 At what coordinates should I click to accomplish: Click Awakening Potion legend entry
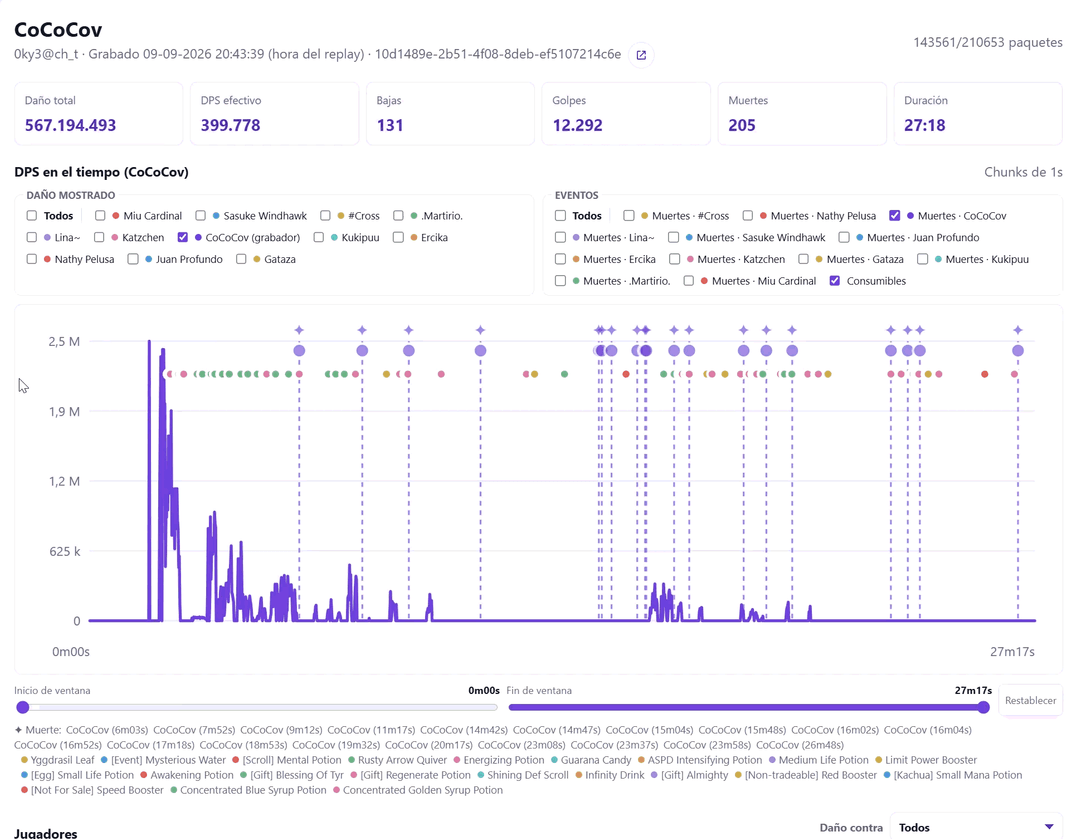(x=187, y=775)
